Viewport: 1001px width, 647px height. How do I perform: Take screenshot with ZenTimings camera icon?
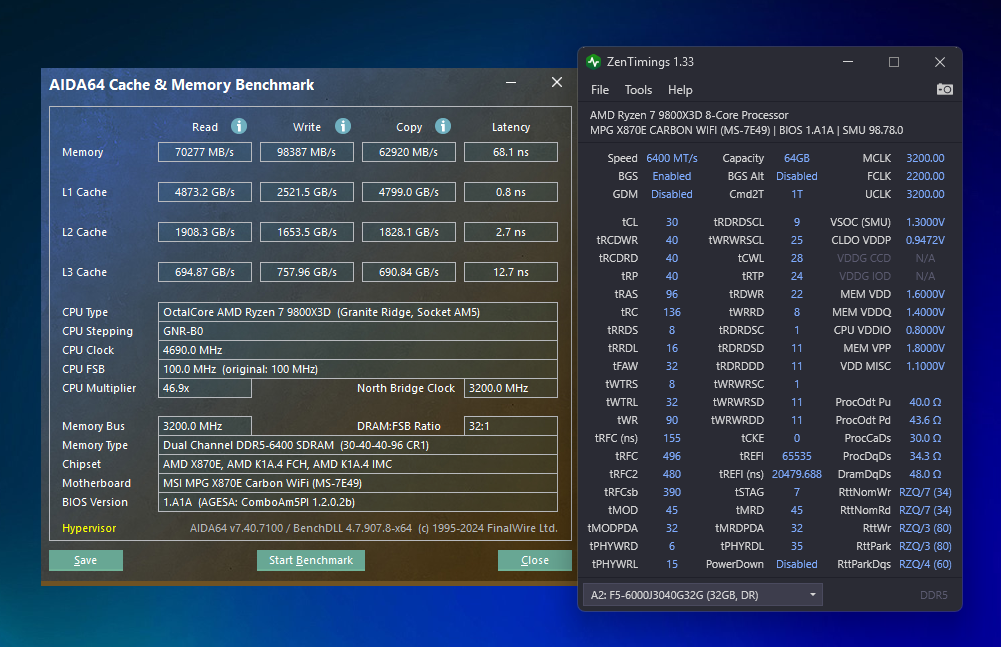(x=944, y=89)
